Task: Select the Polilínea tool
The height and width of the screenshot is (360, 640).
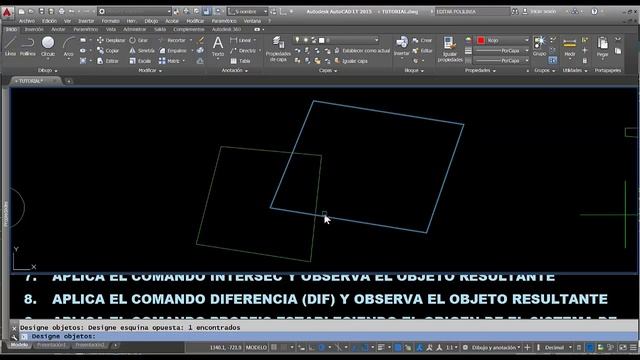Action: 28,46
